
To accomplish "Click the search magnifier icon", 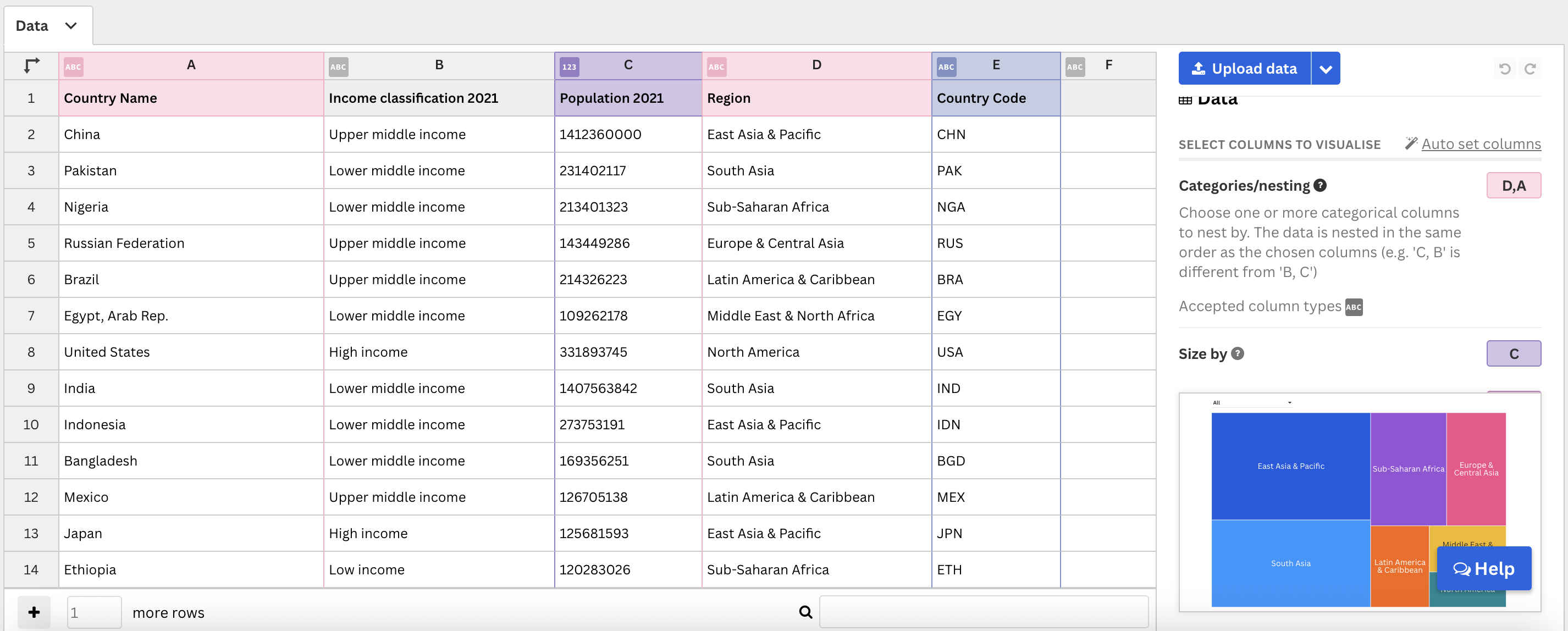I will (x=805, y=612).
